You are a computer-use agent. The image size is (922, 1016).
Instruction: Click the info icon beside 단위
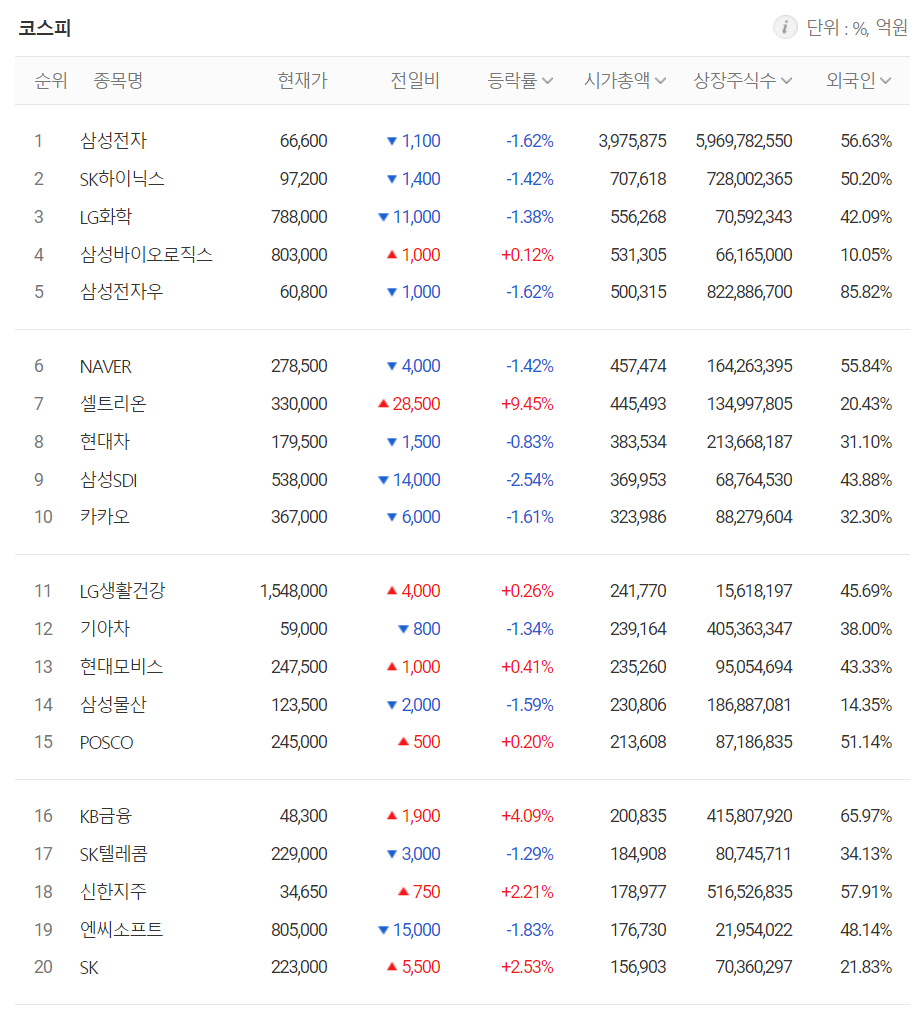click(x=785, y=27)
